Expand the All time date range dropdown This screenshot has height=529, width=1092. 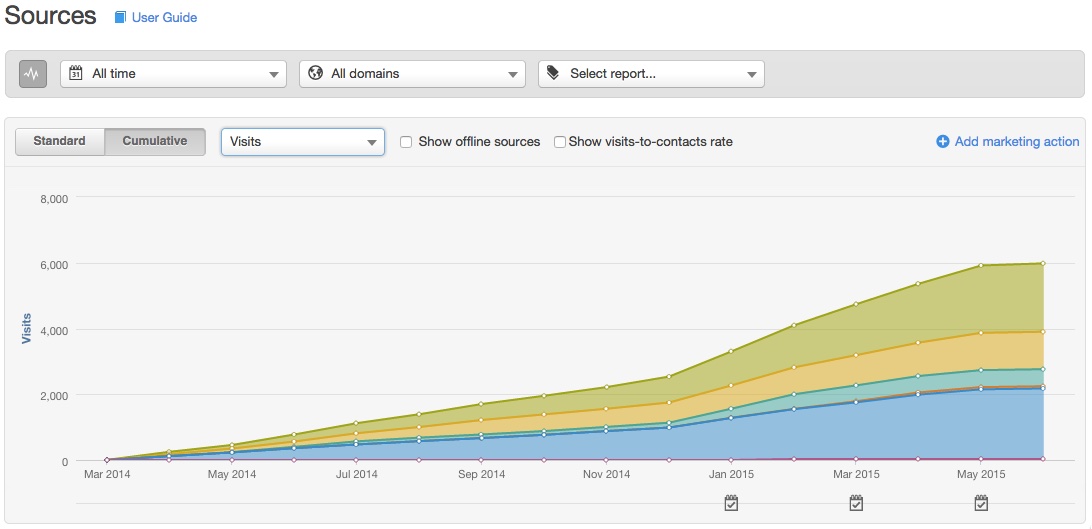(x=173, y=74)
